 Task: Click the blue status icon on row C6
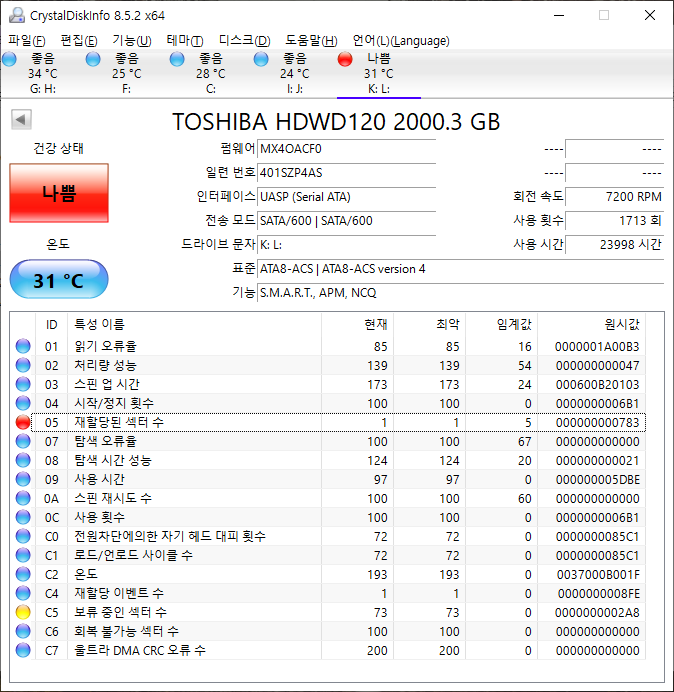(23, 631)
